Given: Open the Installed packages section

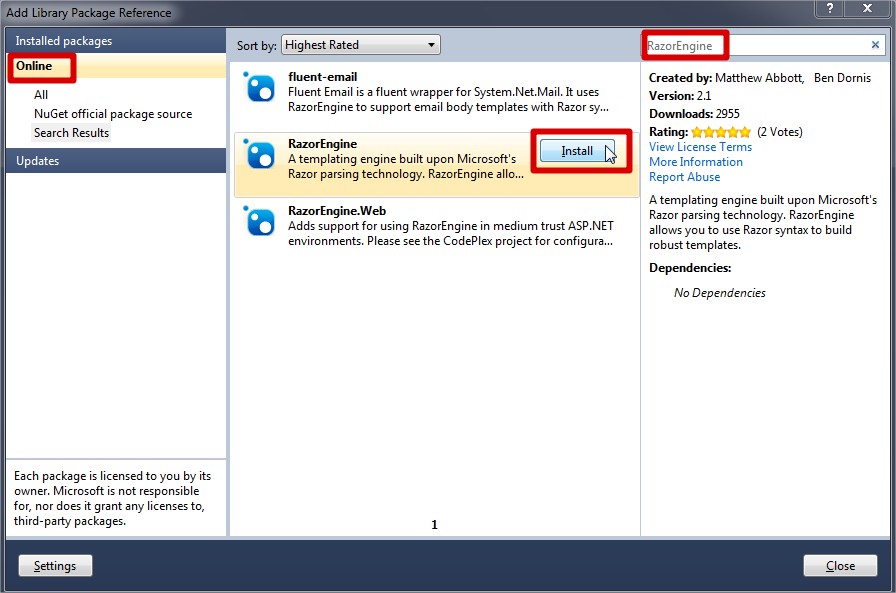Looking at the screenshot, I should 116,41.
